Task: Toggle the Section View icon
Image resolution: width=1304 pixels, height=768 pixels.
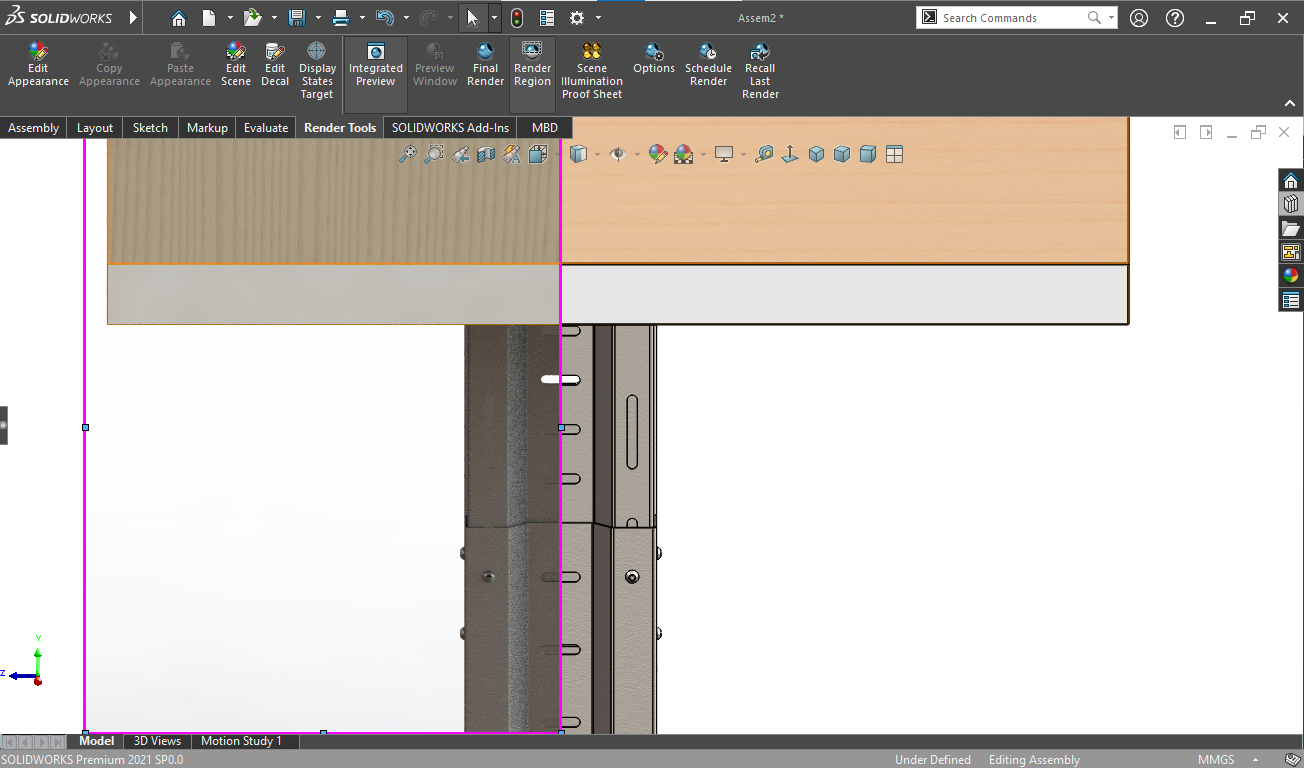Action: 486,154
